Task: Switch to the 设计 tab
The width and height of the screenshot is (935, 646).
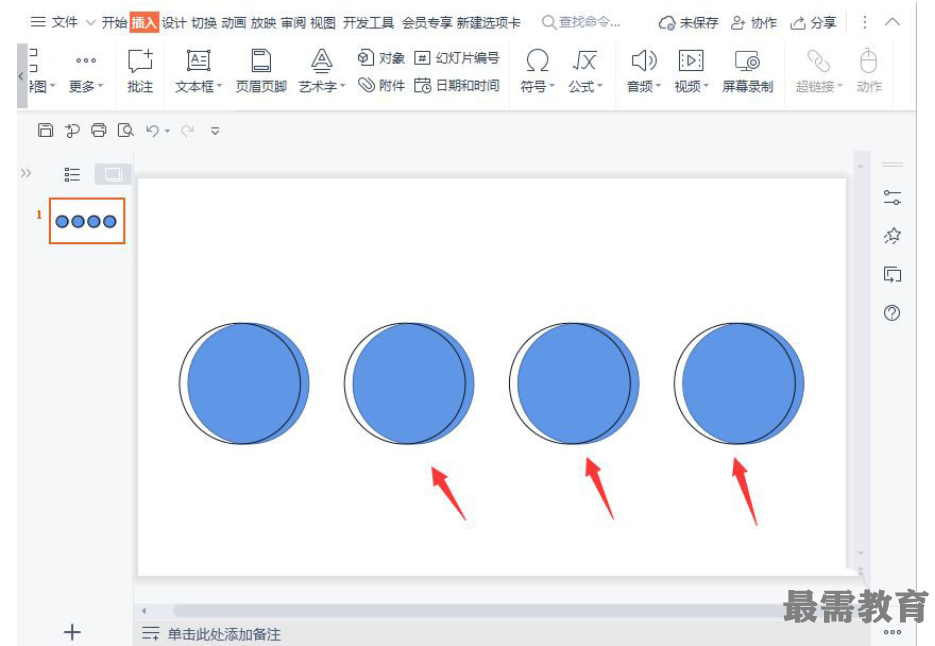Action: (174, 23)
